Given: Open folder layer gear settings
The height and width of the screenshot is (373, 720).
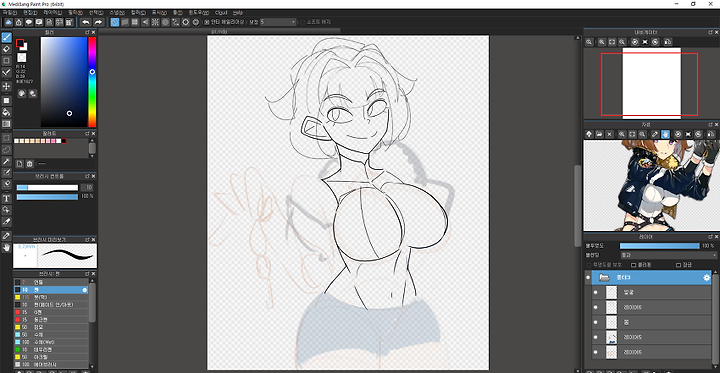Looking at the screenshot, I should click(x=707, y=277).
